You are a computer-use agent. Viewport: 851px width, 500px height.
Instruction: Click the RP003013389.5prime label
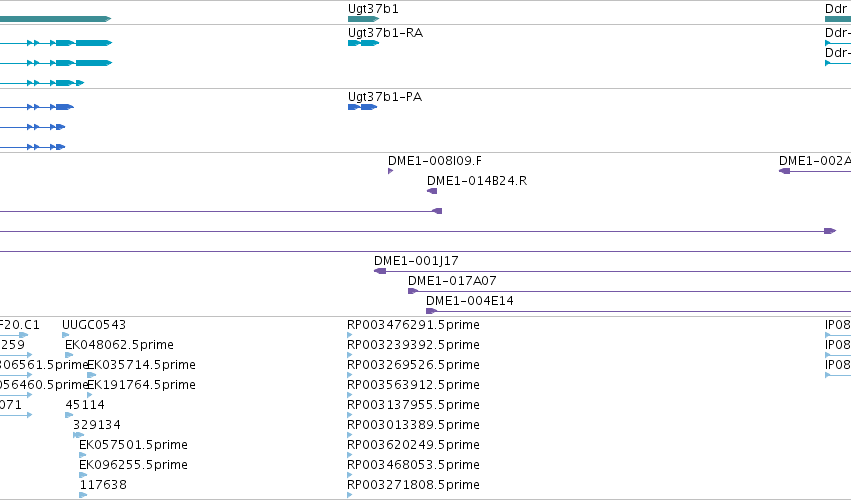pos(413,425)
